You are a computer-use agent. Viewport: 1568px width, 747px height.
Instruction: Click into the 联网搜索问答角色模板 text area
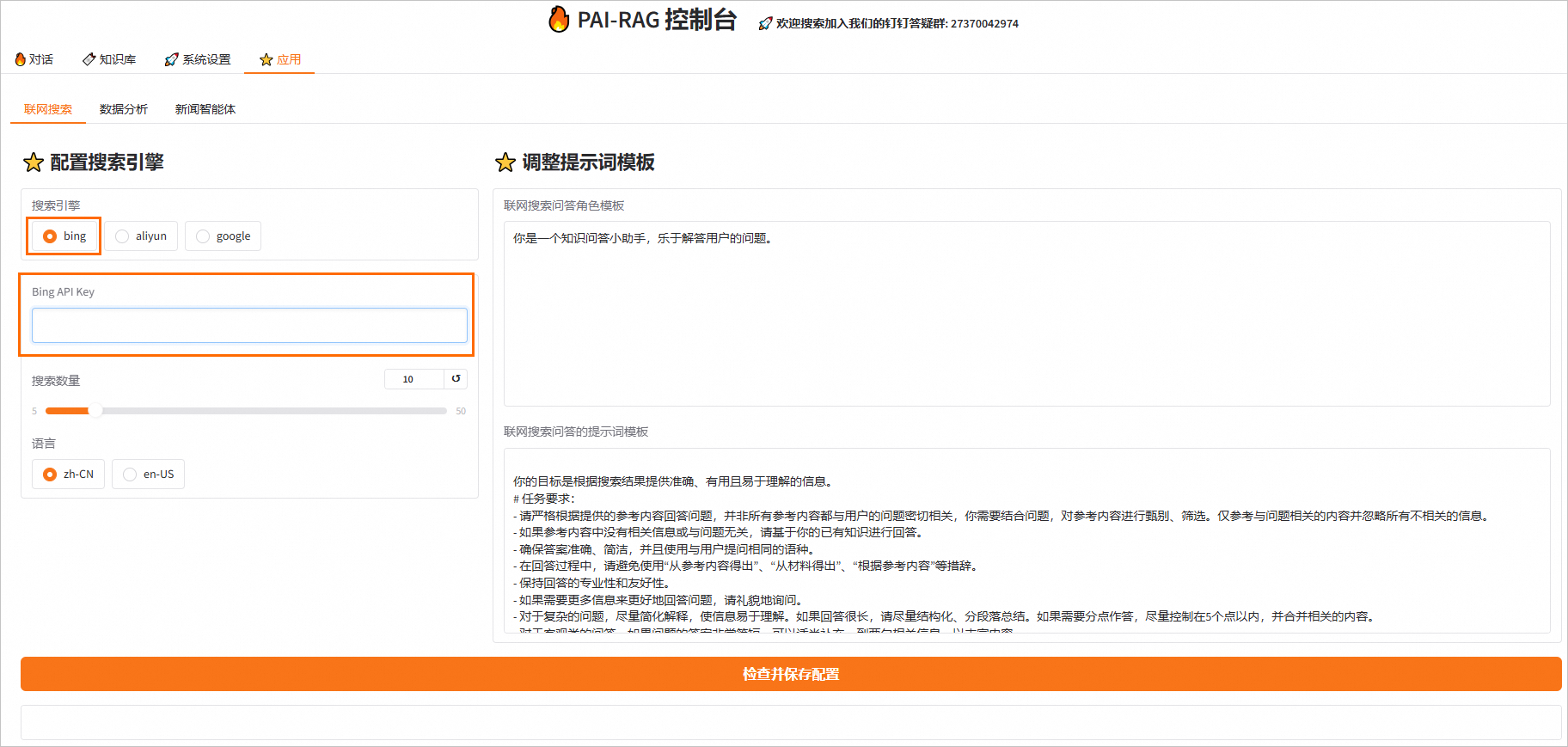coord(1026,314)
